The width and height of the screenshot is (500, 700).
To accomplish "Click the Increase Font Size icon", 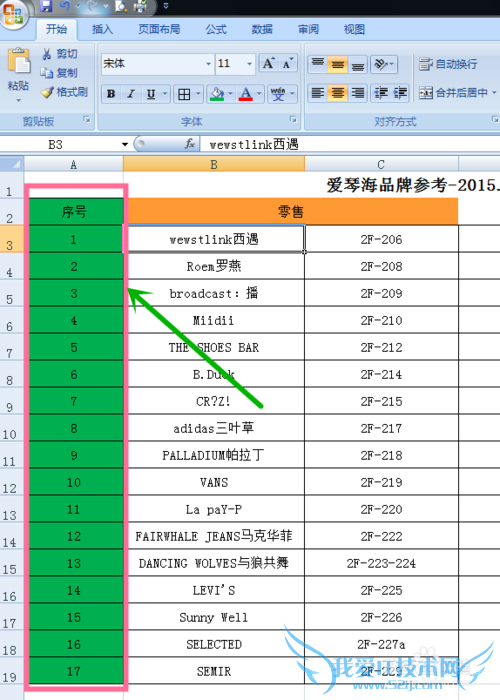I will click(269, 64).
